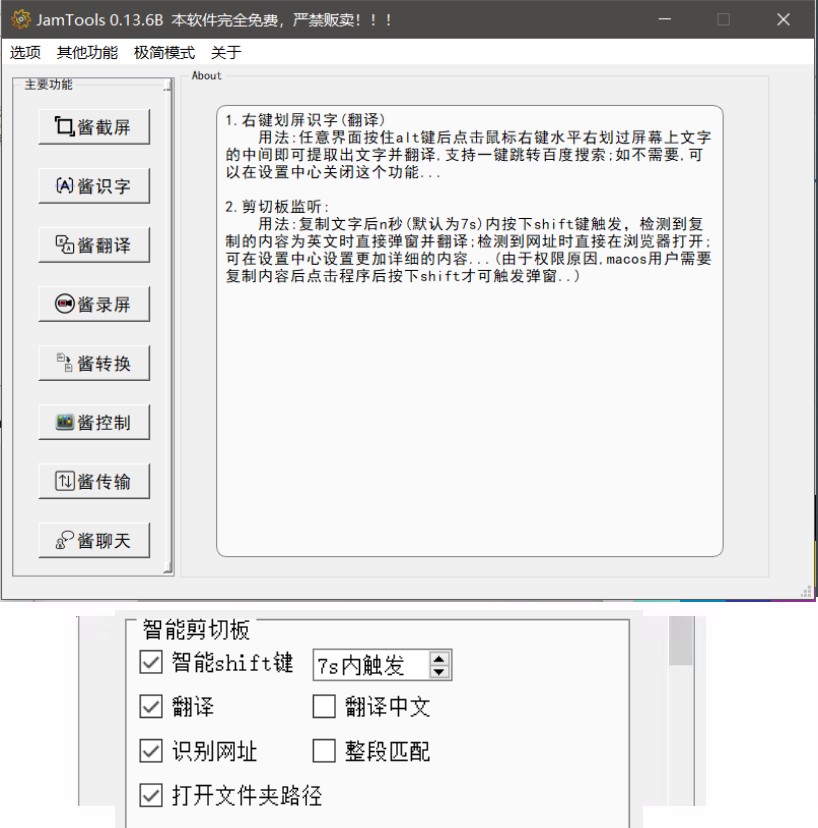Open the 酱转换 conversion function
Image resolution: width=818 pixels, height=828 pixels.
94,363
